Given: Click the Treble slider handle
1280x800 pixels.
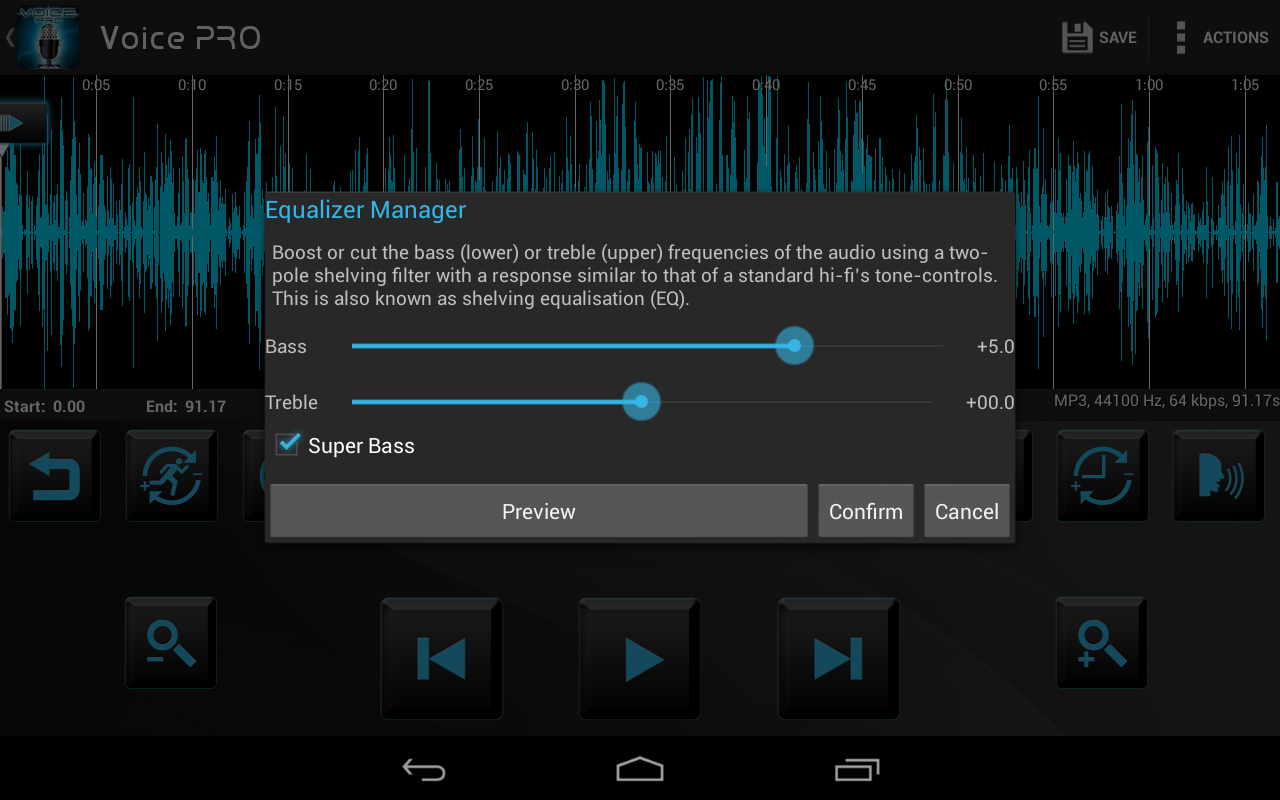Looking at the screenshot, I should (641, 402).
